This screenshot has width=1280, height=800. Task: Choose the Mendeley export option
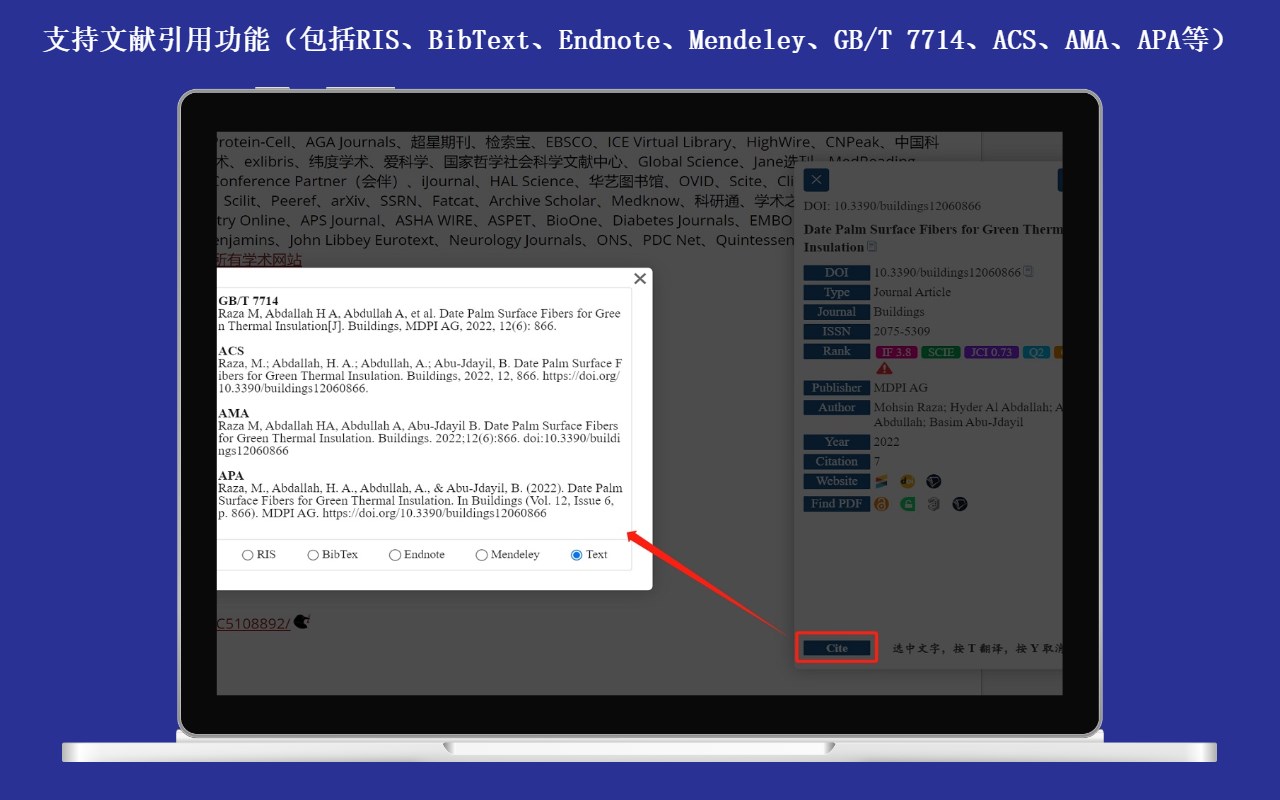coord(482,555)
